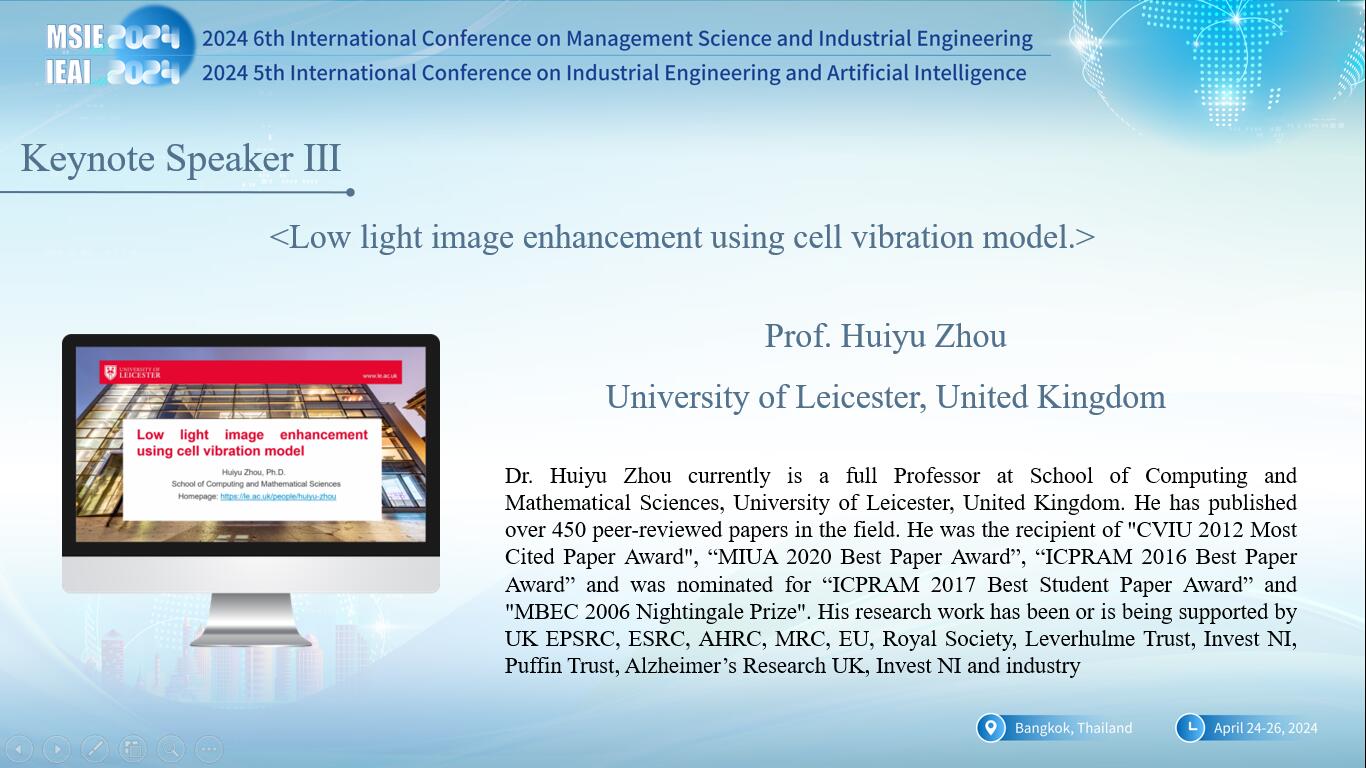The image size is (1366, 768).
Task: Click the monitor thumbnail of the presentation
Action: click(x=251, y=490)
